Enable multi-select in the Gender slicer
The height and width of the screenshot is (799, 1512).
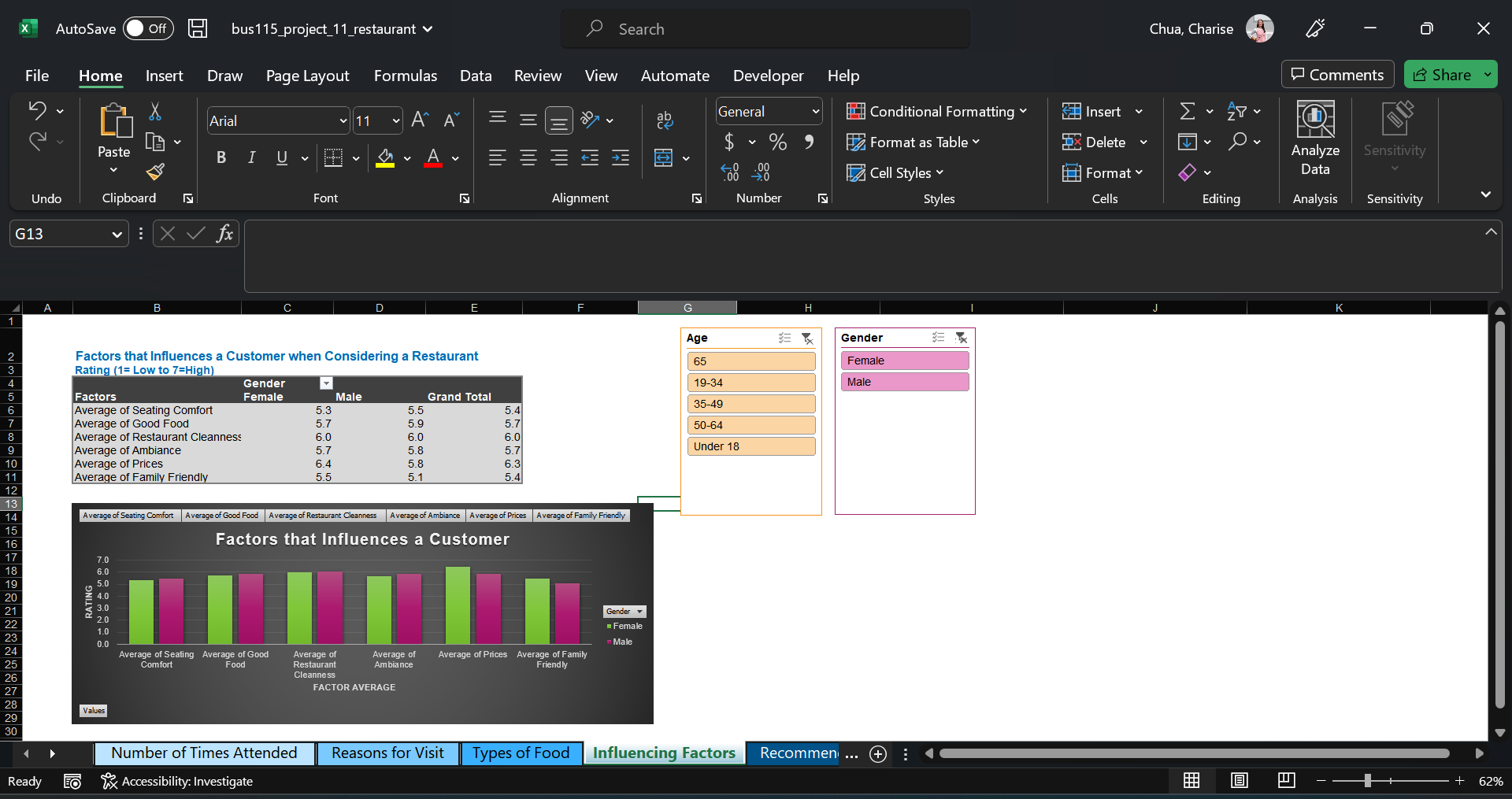(939, 337)
